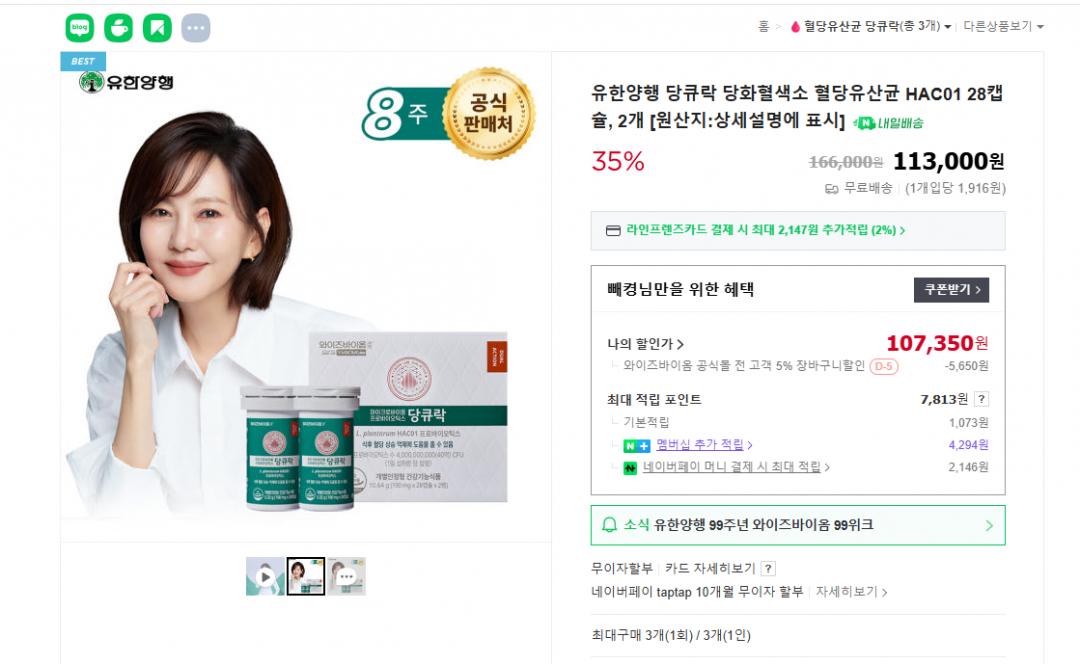The width and height of the screenshot is (1080, 664).
Task: Click the card icon in 라인프렌즈카드 banner
Action: 613,230
